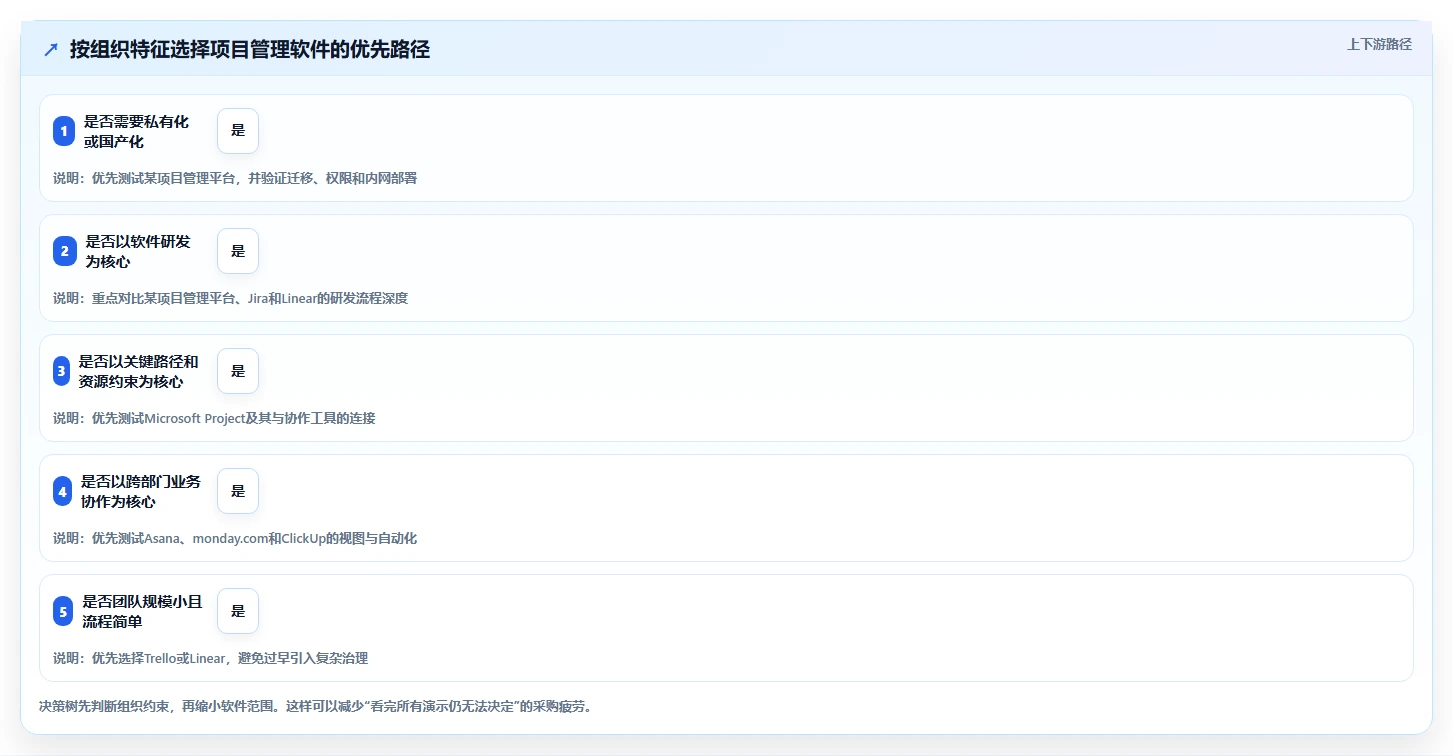The image size is (1453, 756).
Task: Click number badge 5 for 团队规模小且流程简单
Action: pos(63,611)
